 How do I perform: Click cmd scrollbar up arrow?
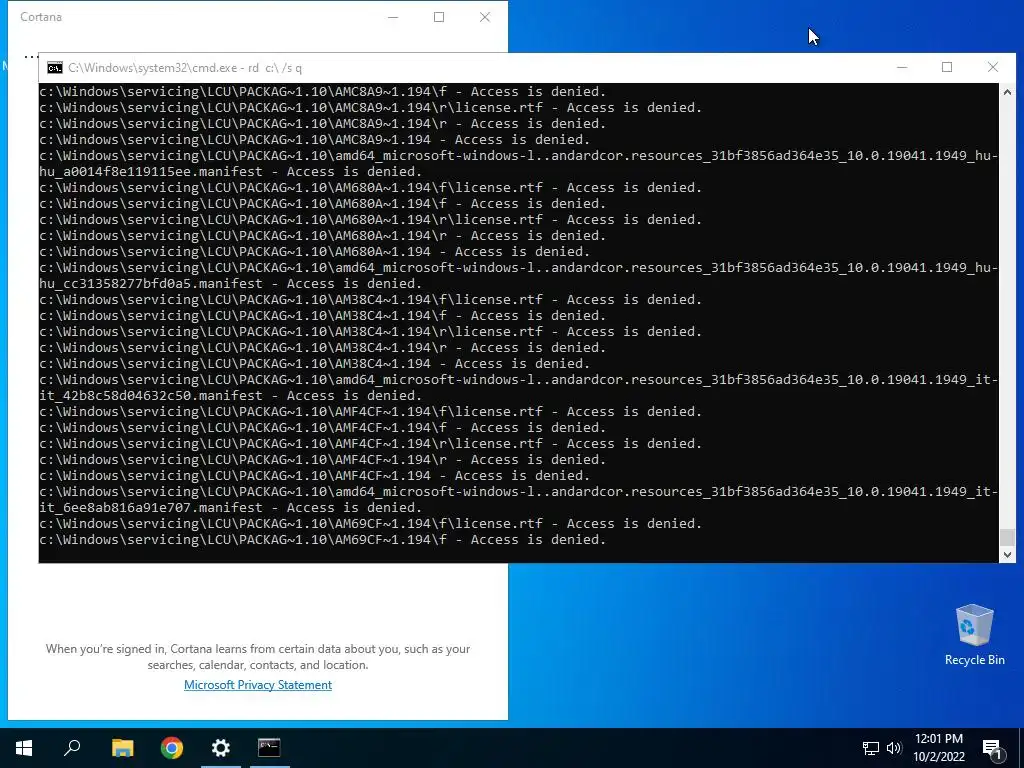pos(1007,92)
